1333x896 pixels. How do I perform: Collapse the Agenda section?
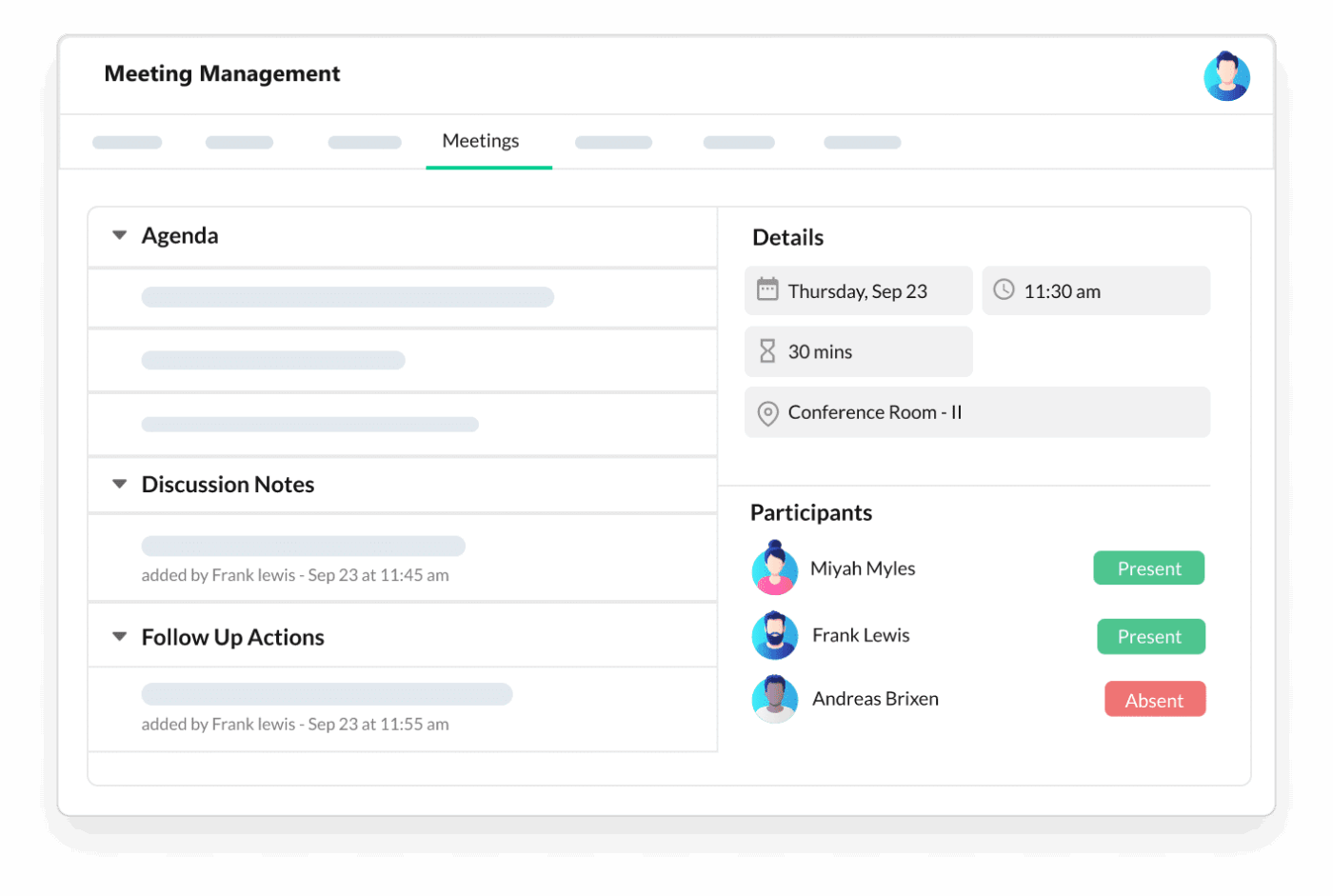(119, 234)
